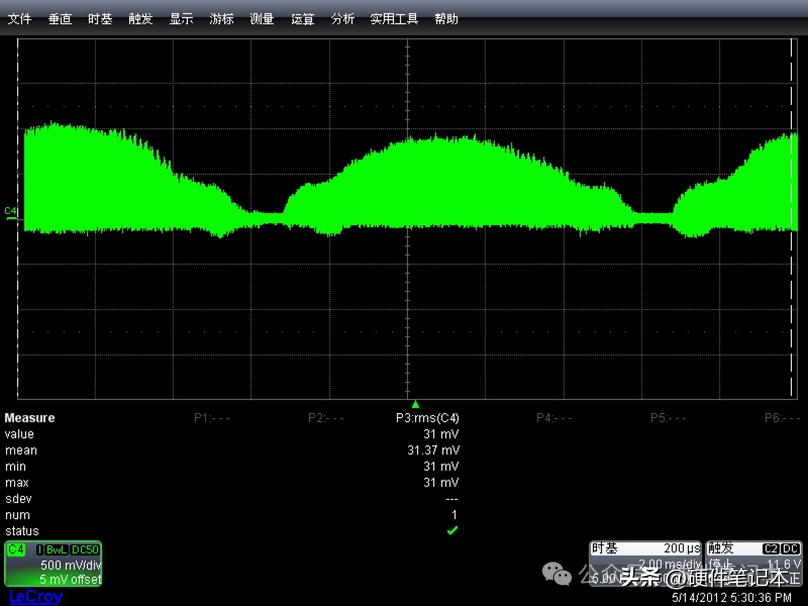This screenshot has width=808, height=606.
Task: Open the 分析 (Analysis) menu
Action: [342, 19]
